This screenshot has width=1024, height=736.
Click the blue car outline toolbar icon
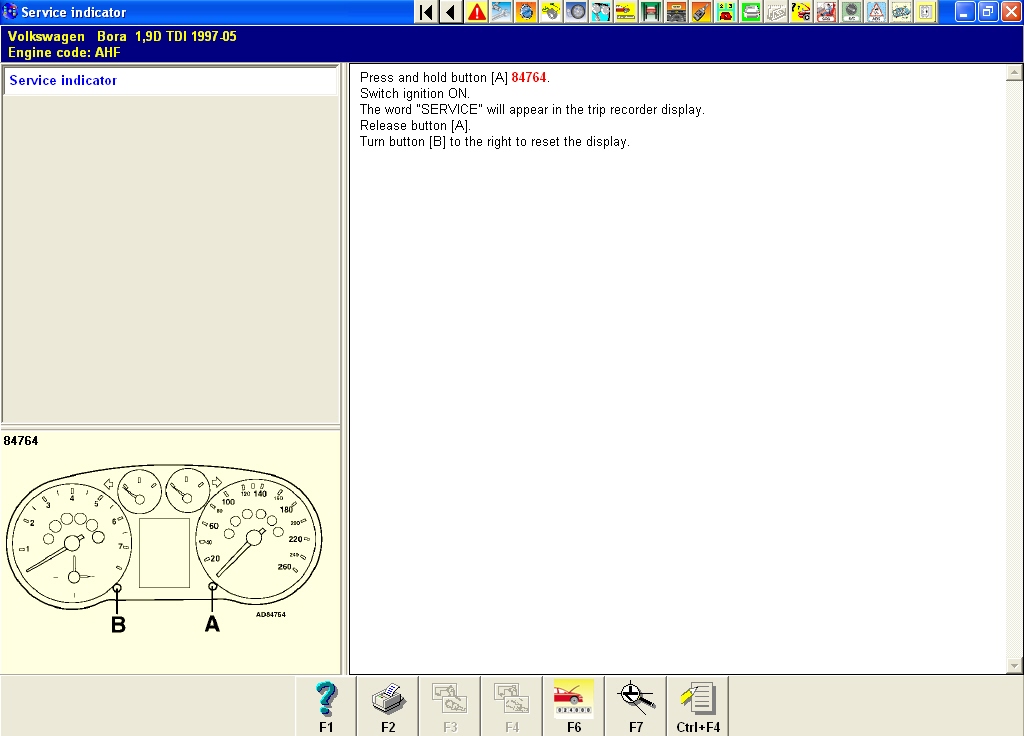(901, 12)
